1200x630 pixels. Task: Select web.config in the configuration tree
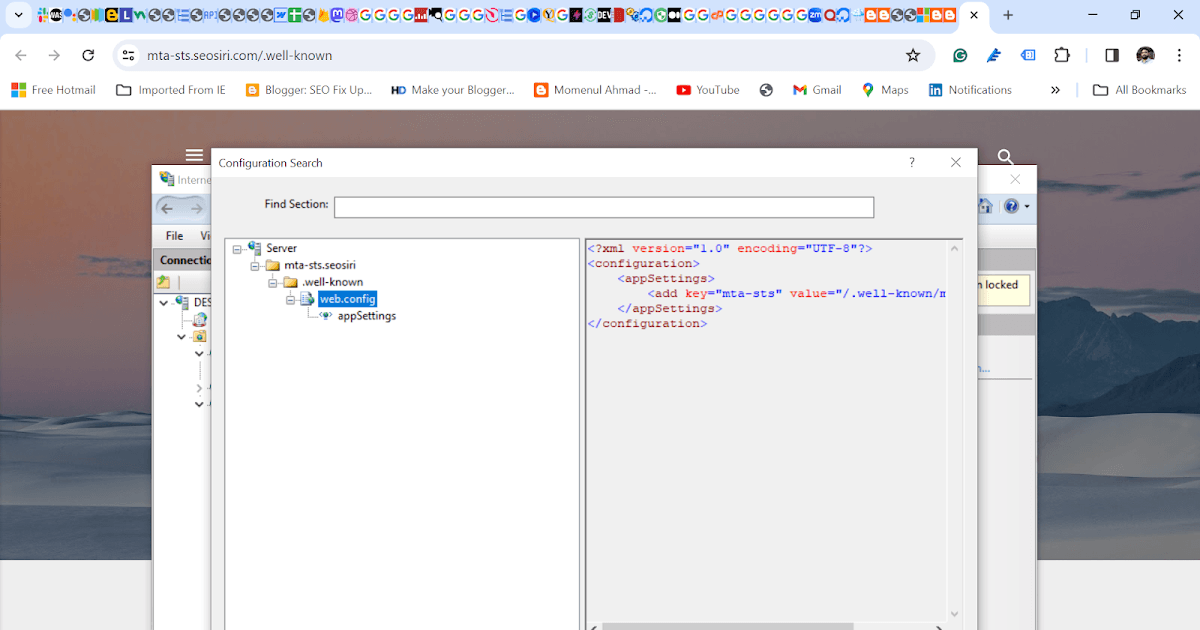tap(347, 299)
